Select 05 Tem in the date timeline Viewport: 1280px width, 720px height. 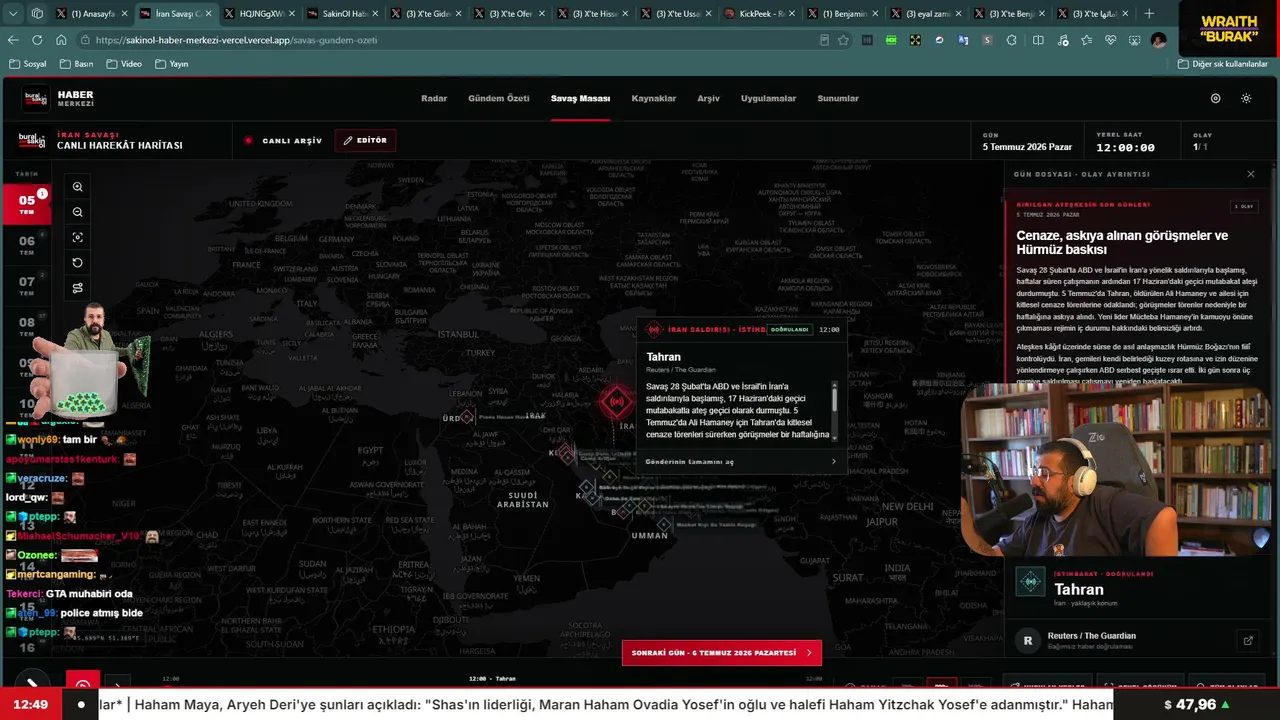[x=27, y=205]
